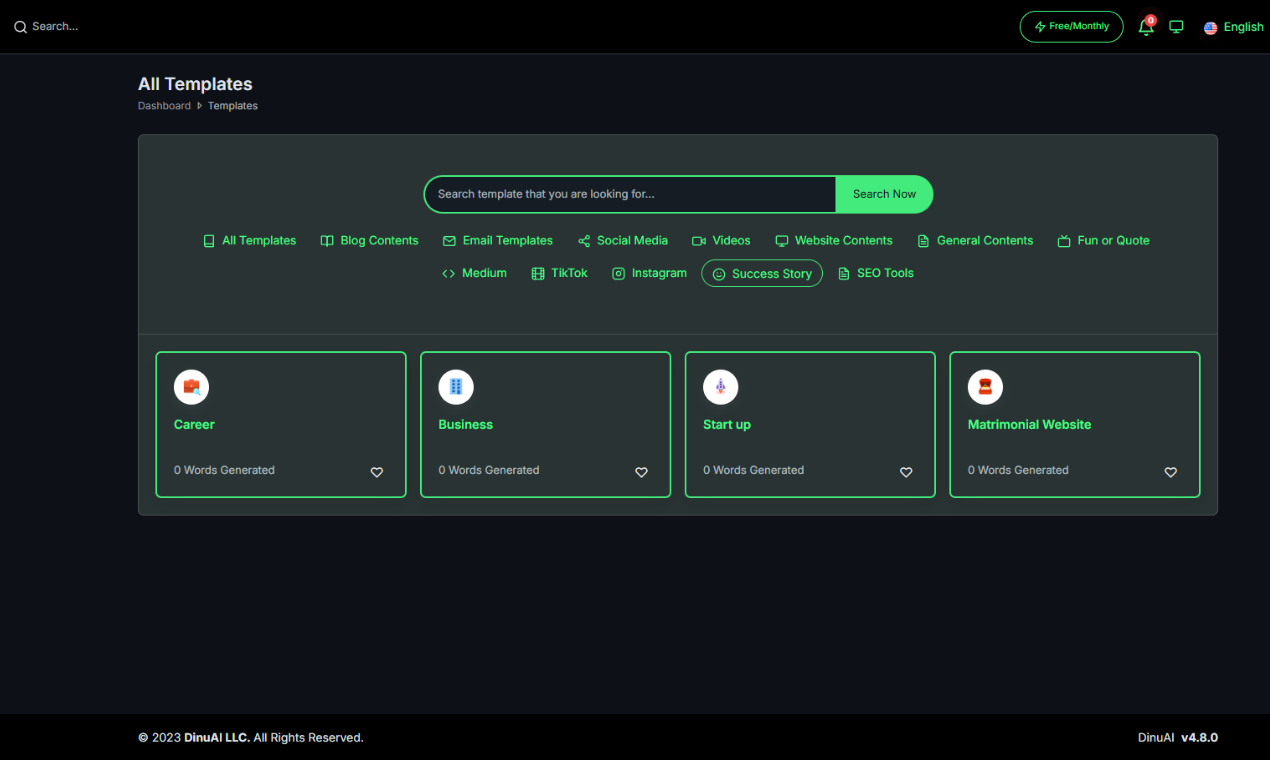Select the Success Story category

click(762, 273)
